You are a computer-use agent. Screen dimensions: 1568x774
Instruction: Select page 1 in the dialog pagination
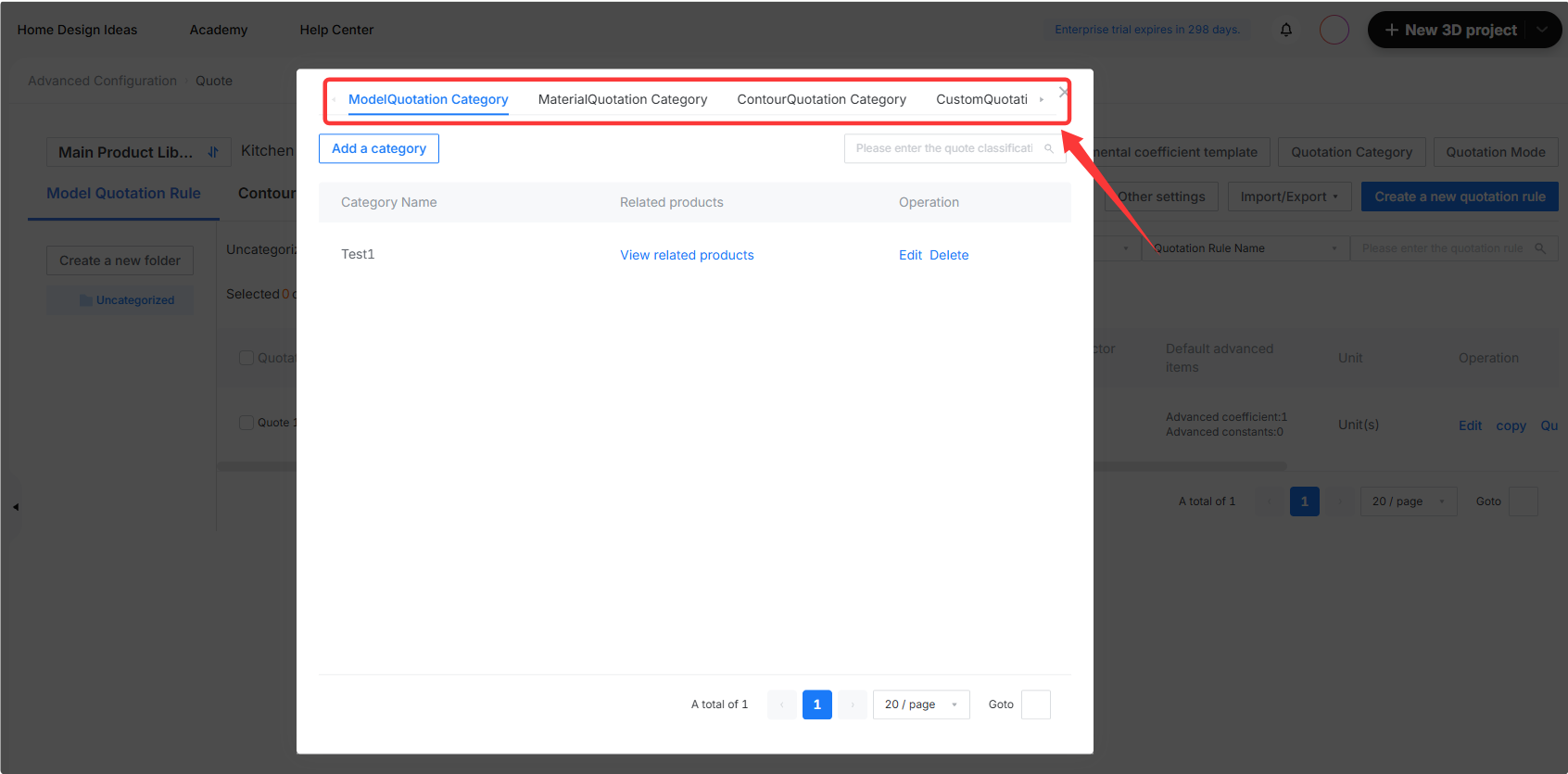coord(817,704)
